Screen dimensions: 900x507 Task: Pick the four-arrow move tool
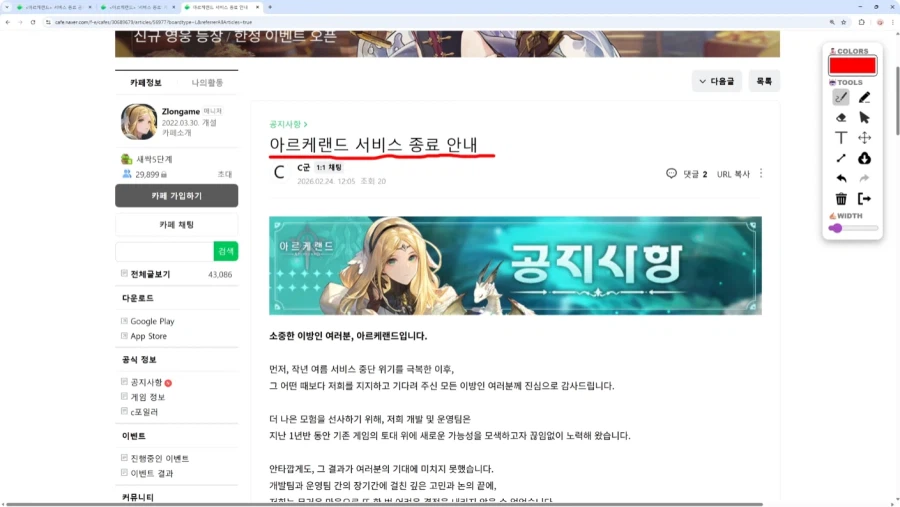tap(864, 138)
